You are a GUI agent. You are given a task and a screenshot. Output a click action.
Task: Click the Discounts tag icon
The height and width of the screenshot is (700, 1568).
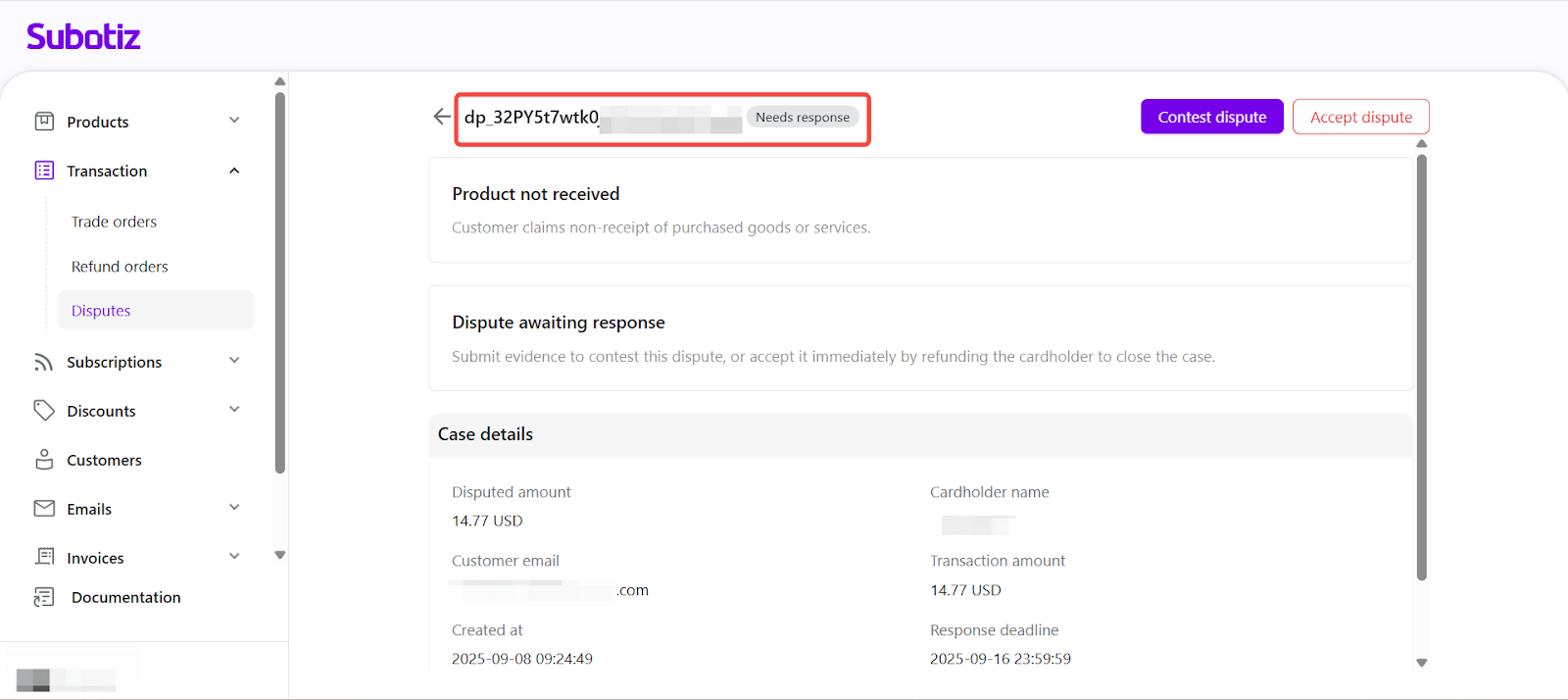(44, 411)
